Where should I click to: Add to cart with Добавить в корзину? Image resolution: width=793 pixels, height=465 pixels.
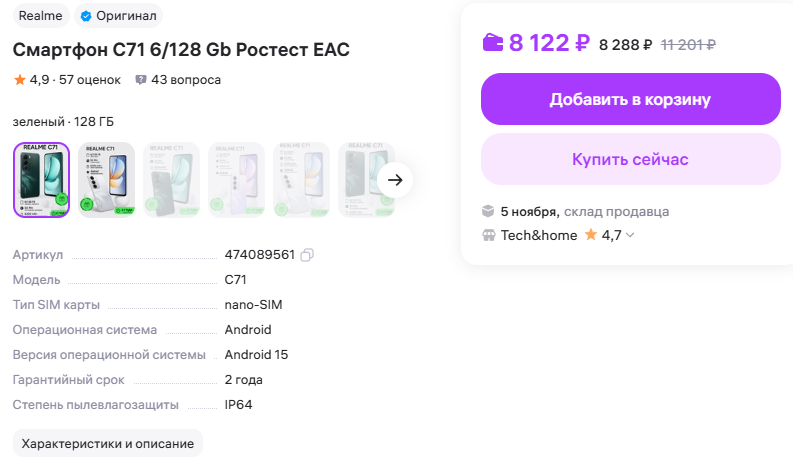tap(630, 99)
